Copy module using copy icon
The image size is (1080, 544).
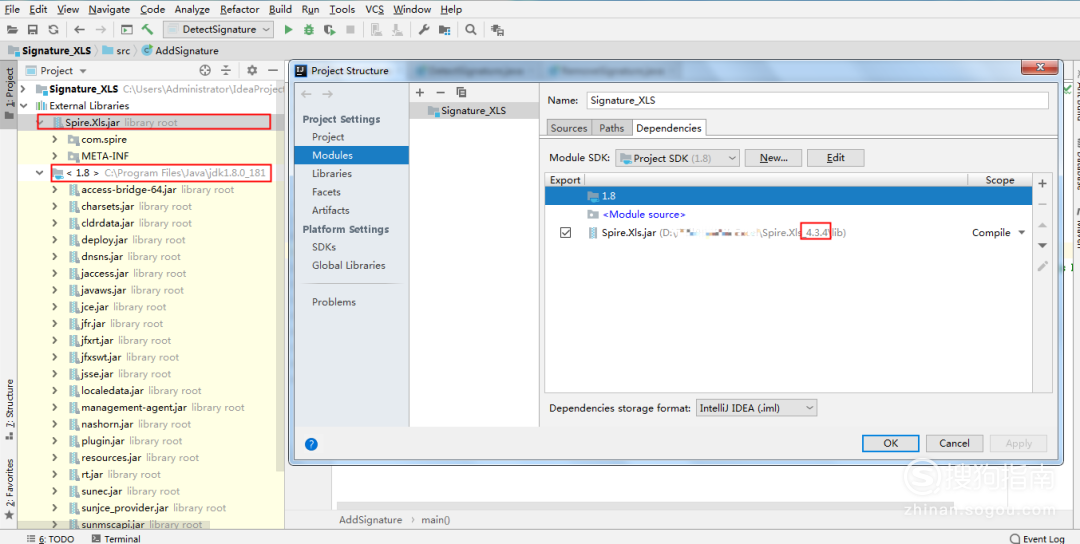pos(461,92)
